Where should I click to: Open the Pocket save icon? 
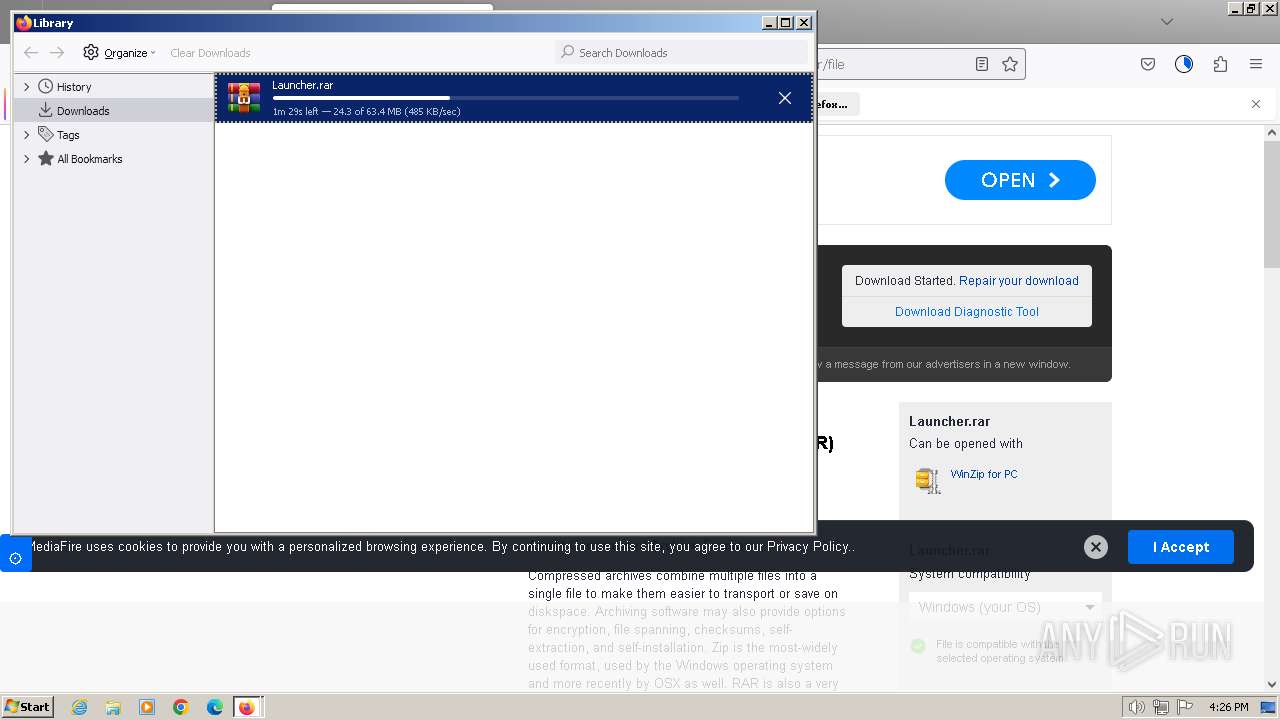[x=1148, y=64]
